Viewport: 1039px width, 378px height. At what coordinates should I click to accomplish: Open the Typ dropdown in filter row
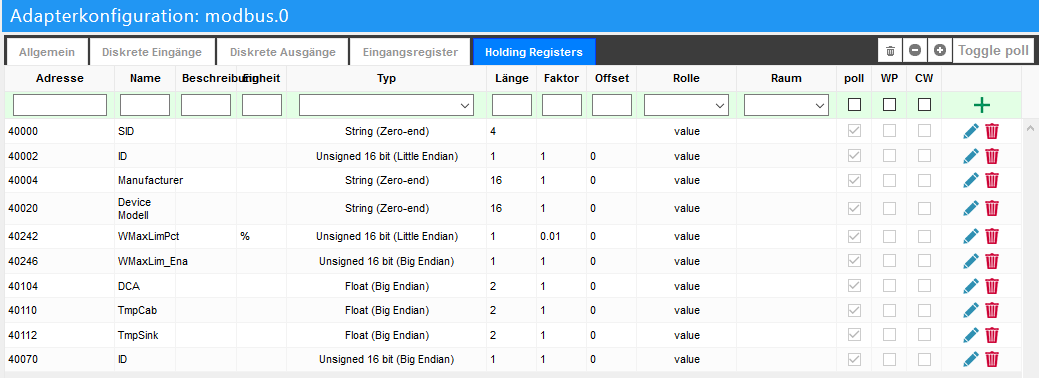point(386,105)
